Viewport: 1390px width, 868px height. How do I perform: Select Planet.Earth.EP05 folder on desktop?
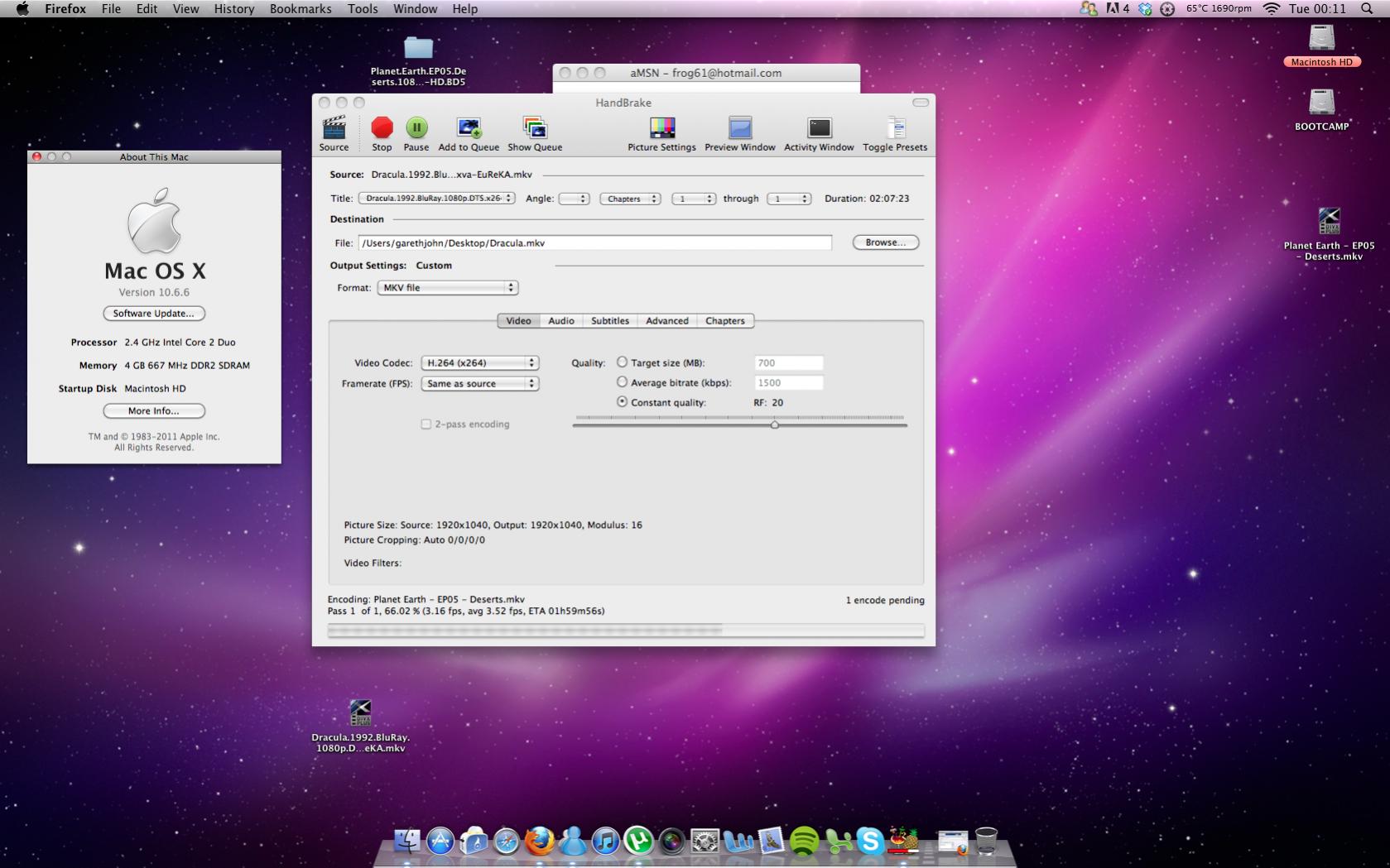tap(418, 60)
